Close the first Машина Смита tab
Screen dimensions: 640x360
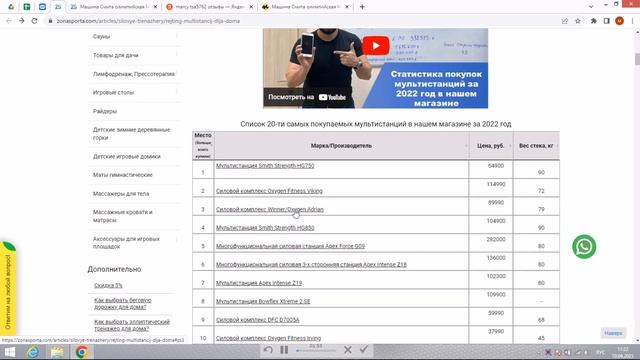(x=155, y=7)
